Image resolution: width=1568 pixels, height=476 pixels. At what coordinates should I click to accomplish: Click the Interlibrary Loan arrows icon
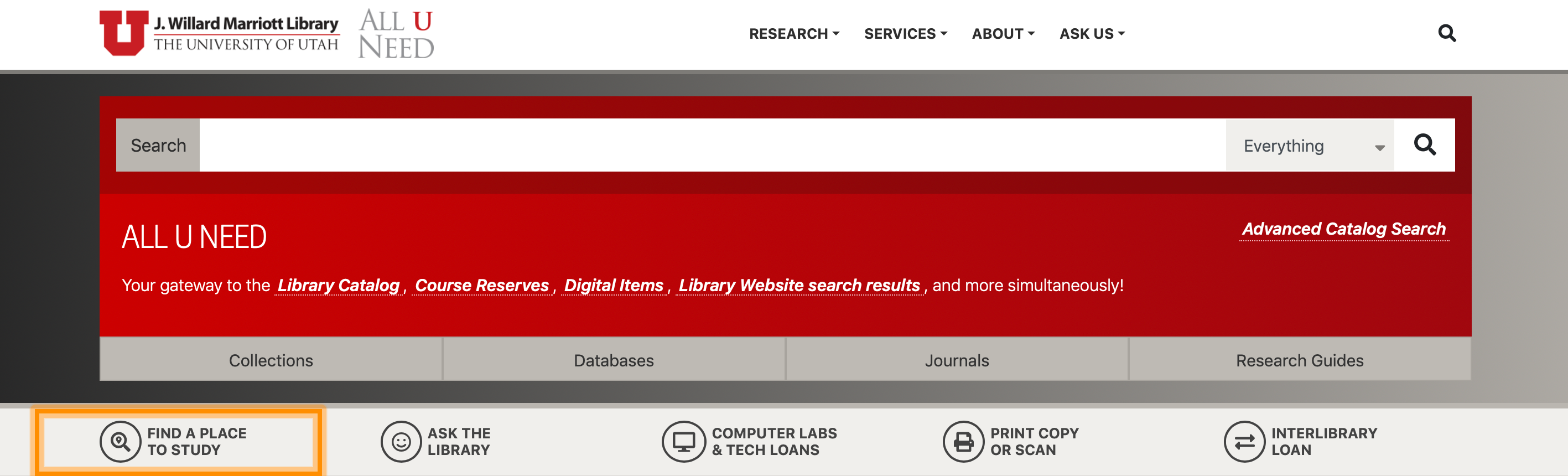(1244, 441)
